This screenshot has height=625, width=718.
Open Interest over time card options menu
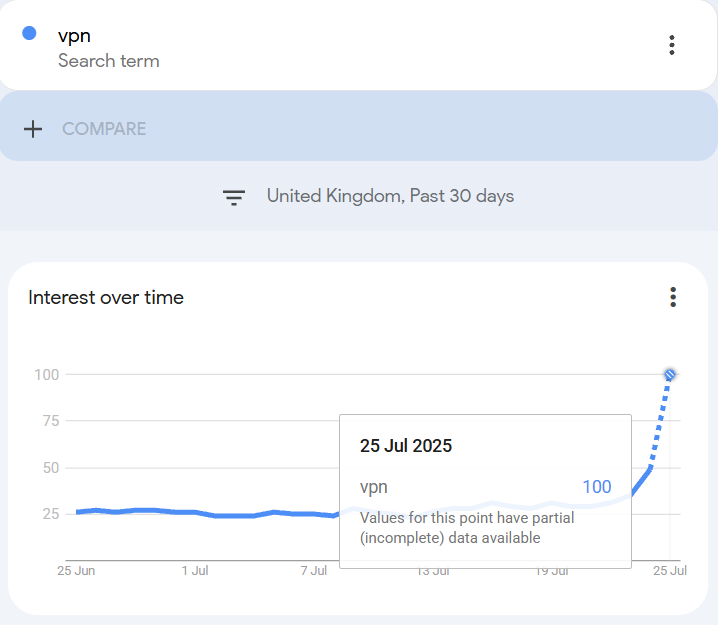(673, 297)
